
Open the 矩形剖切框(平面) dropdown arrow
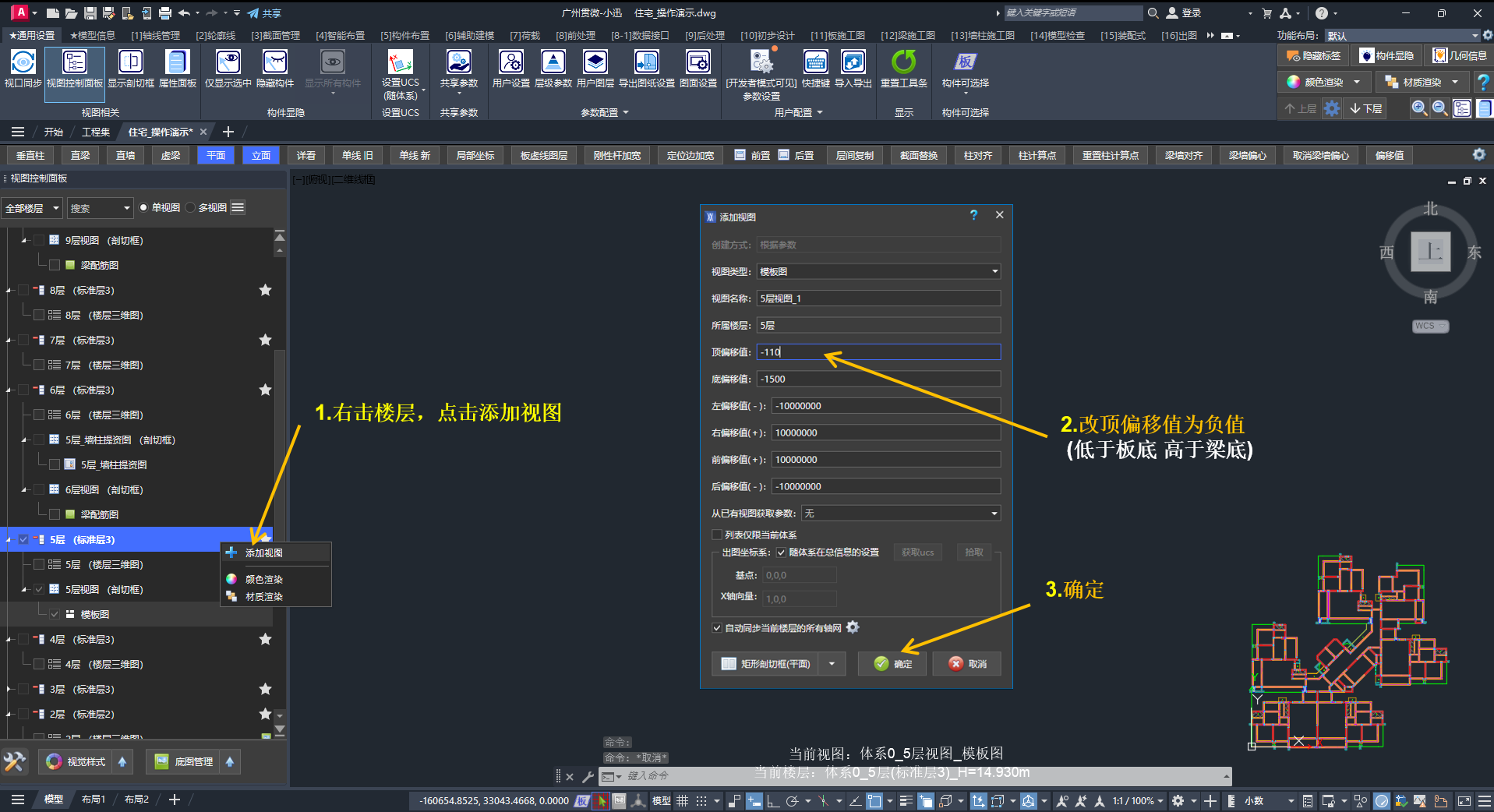(x=832, y=664)
